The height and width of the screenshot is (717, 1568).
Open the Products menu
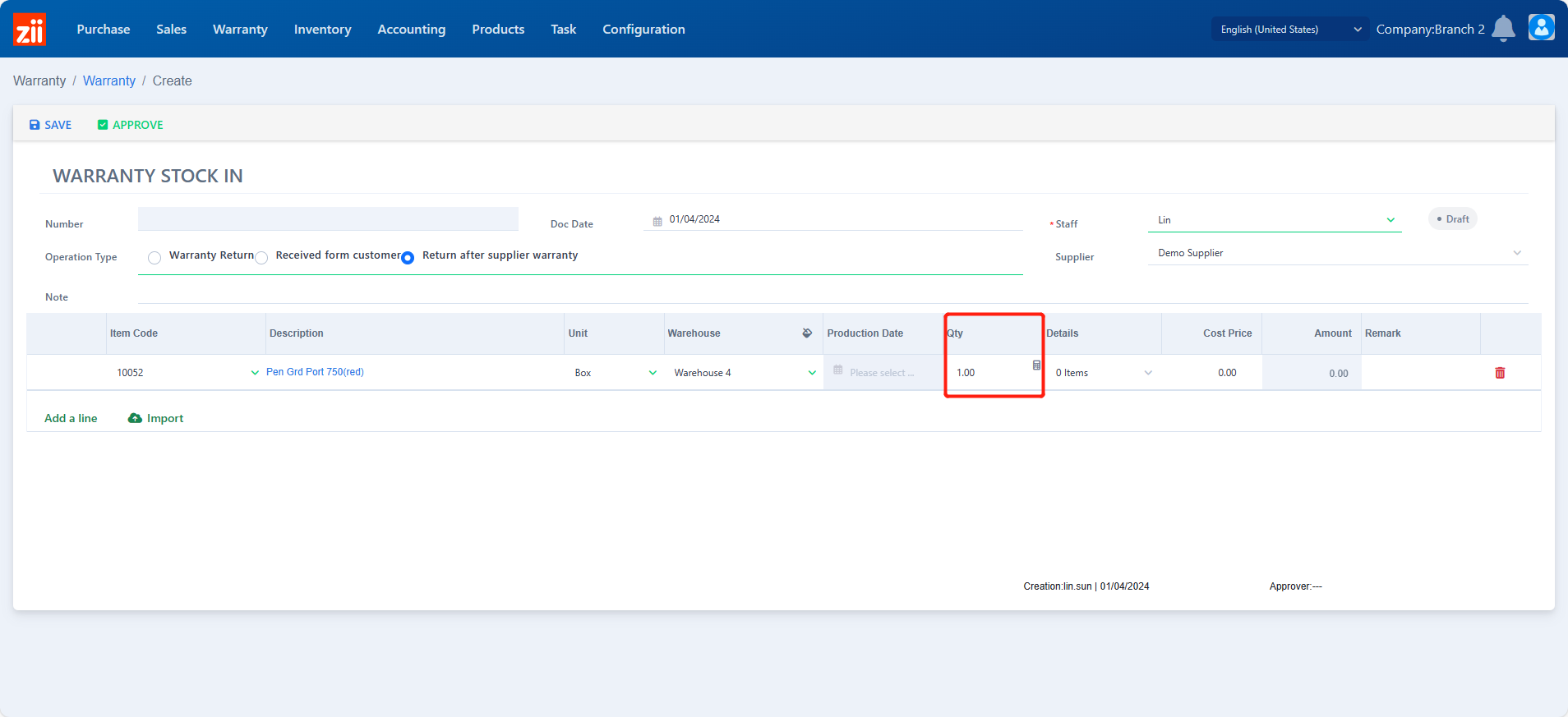pyautogui.click(x=498, y=30)
